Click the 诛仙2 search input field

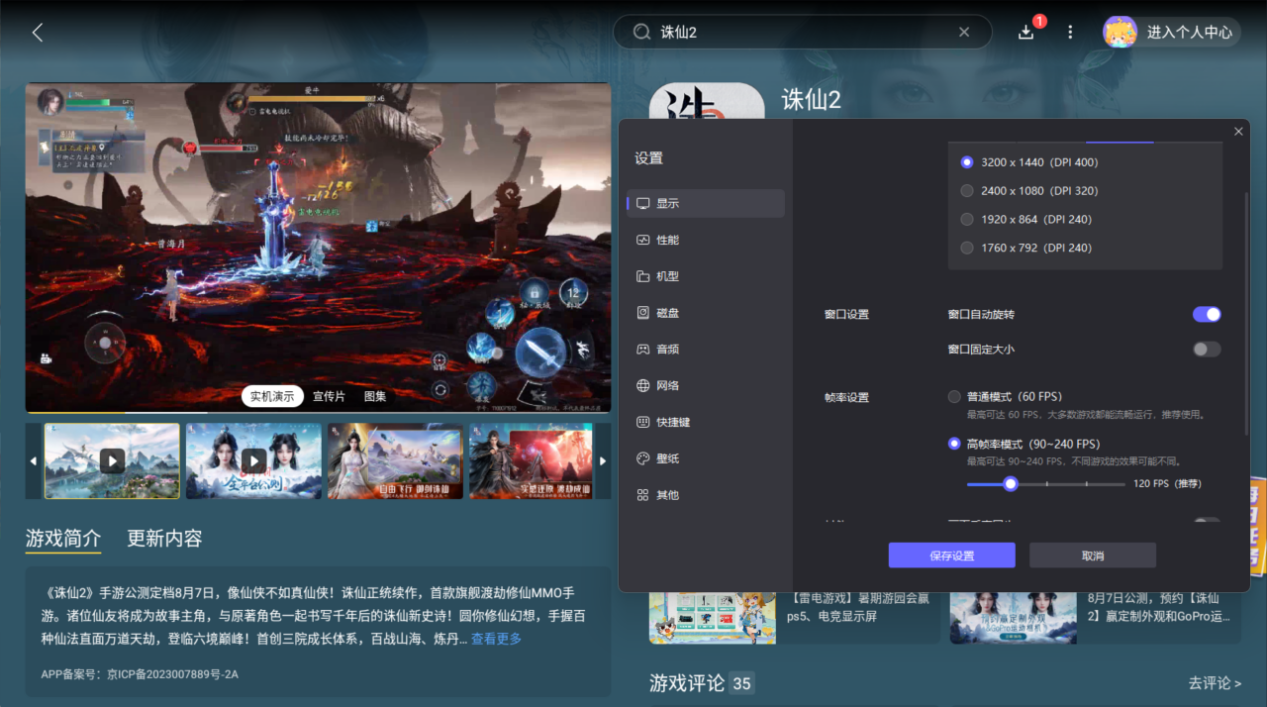[800, 32]
